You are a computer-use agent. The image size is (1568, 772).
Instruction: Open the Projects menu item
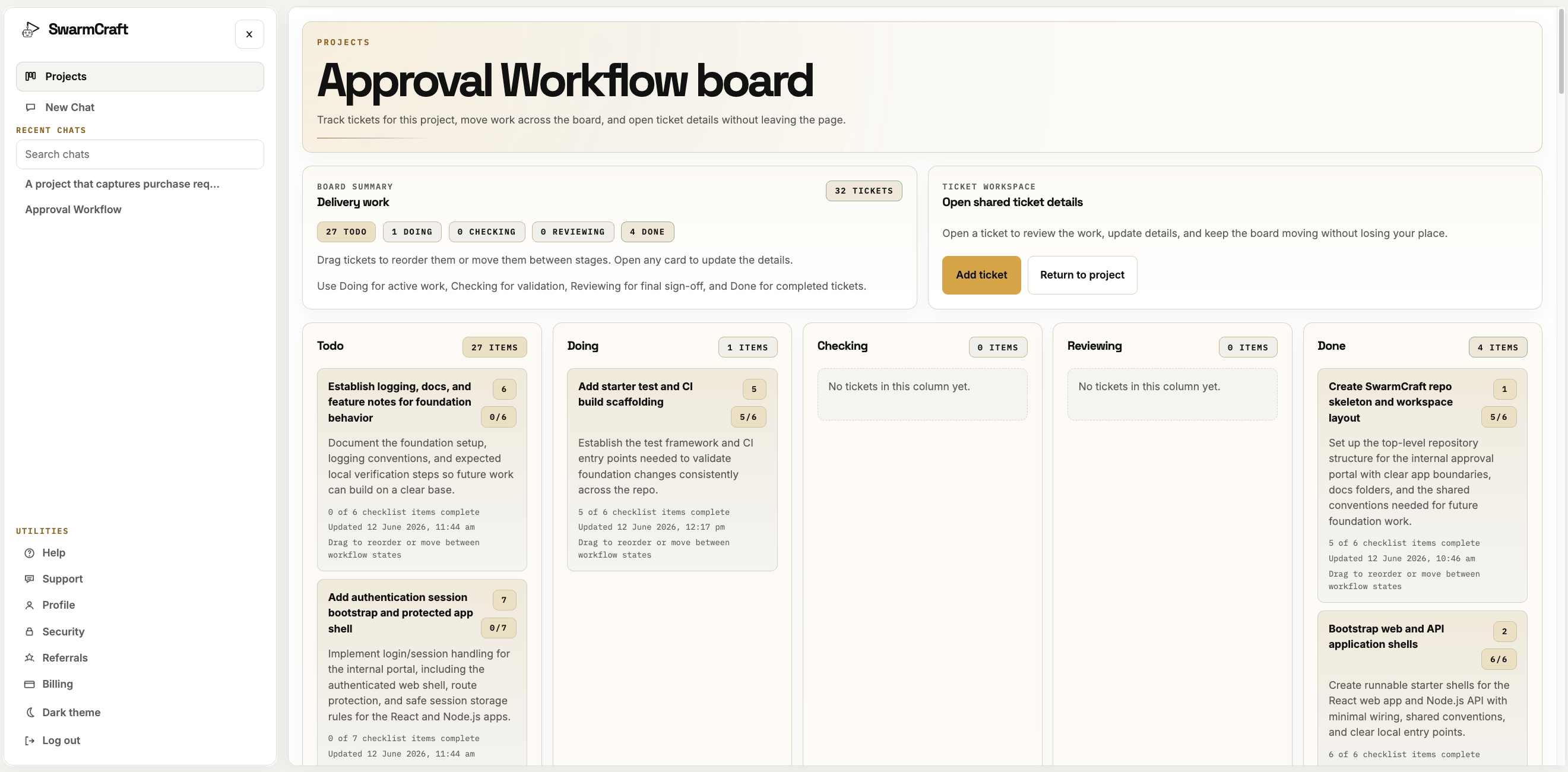[140, 77]
